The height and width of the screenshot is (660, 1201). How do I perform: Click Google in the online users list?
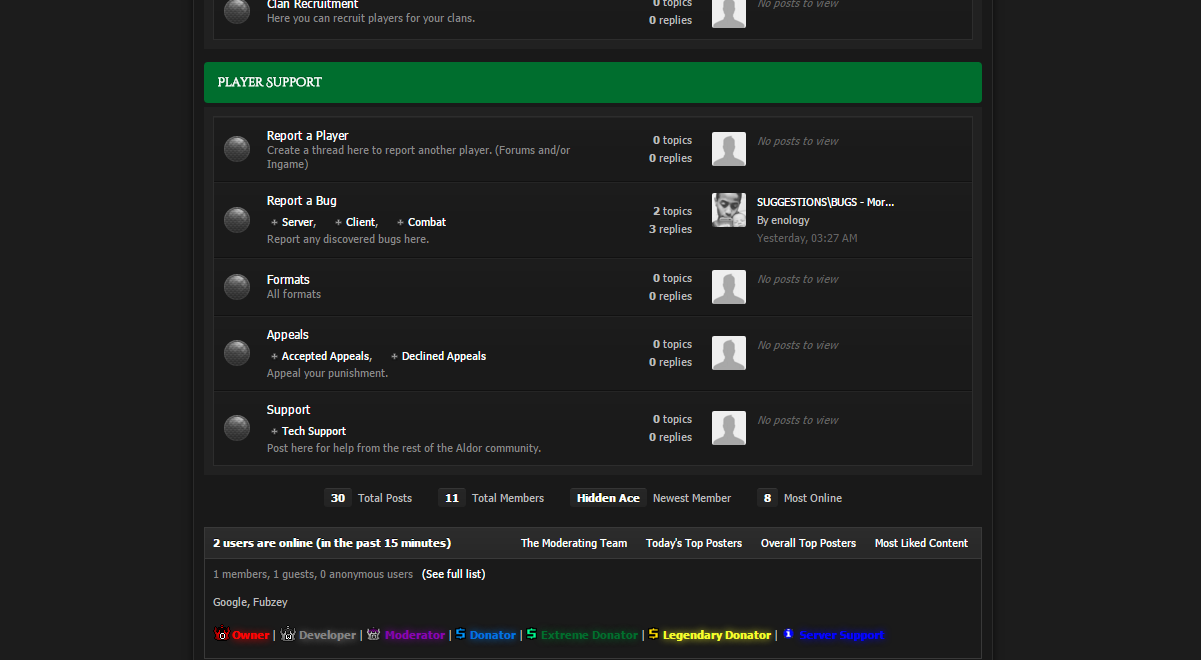click(x=229, y=602)
